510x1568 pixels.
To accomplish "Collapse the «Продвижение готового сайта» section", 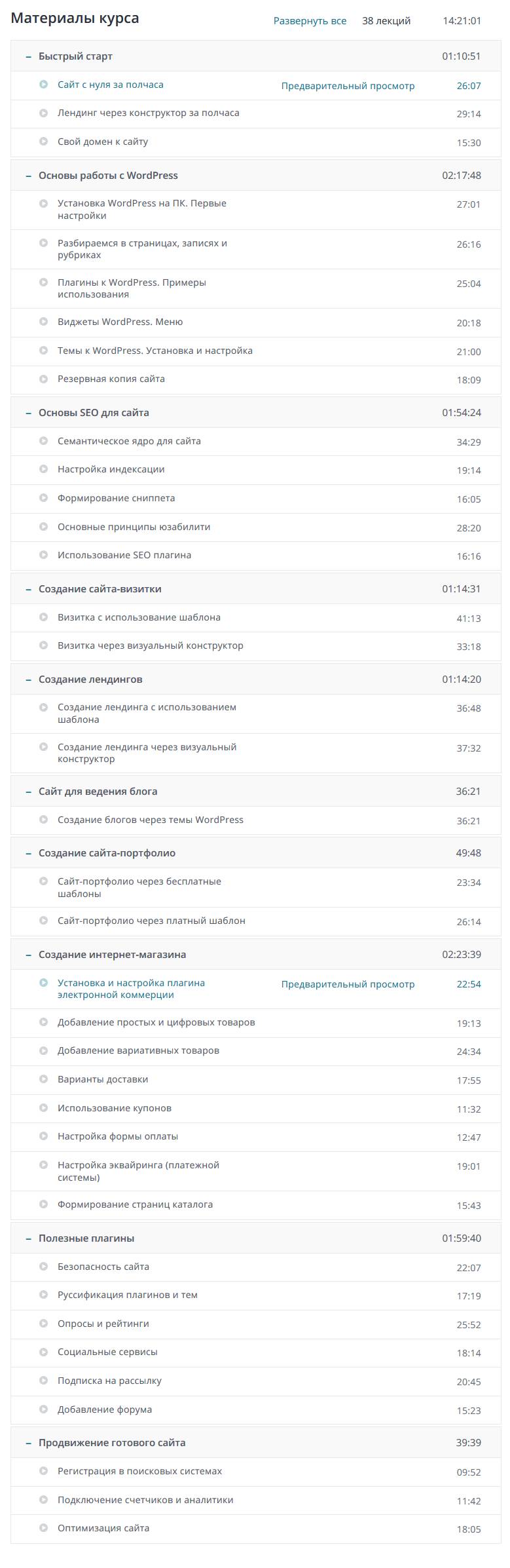I will pyautogui.click(x=27, y=1442).
